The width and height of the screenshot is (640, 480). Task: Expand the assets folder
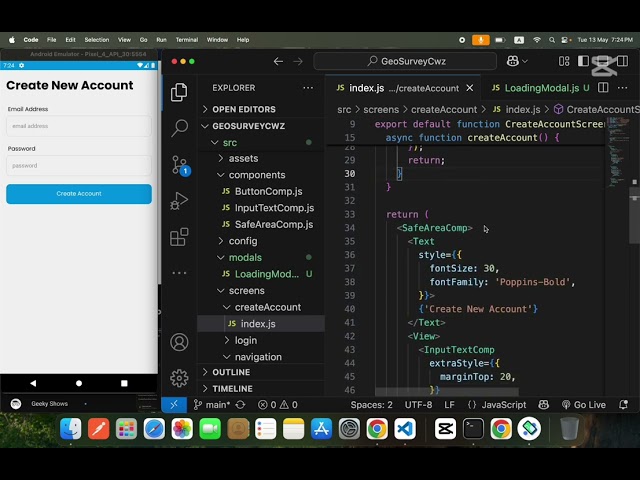coord(261,158)
